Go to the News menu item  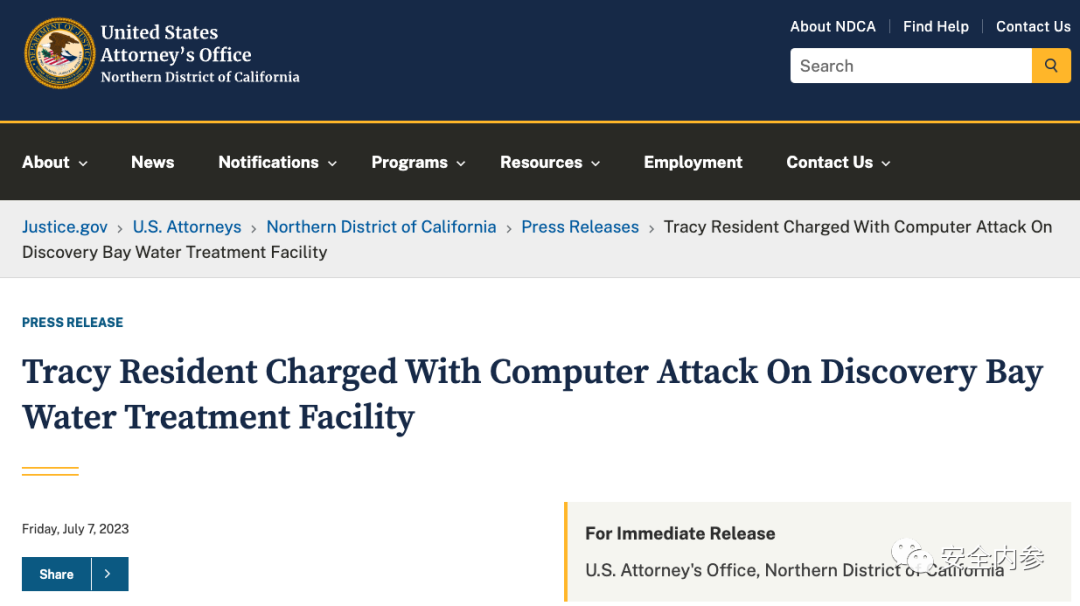tap(153, 163)
